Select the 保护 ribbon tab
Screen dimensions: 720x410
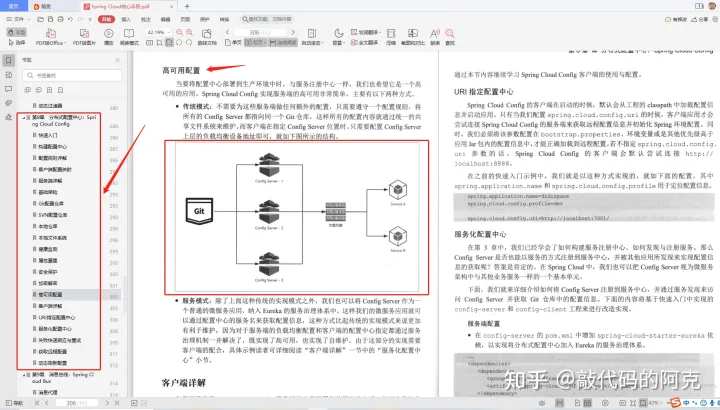(x=205, y=19)
